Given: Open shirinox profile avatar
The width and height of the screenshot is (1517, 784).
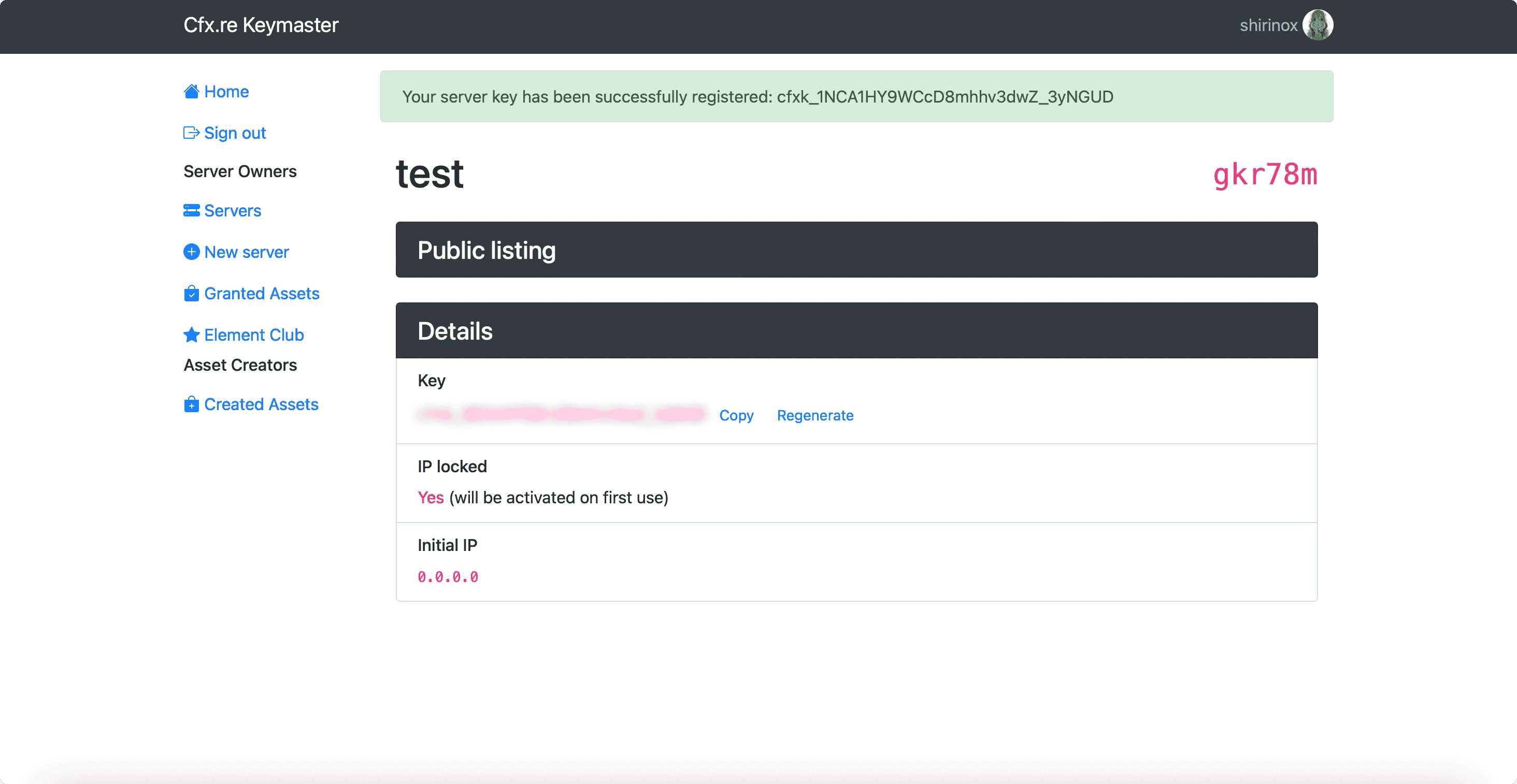Looking at the screenshot, I should (x=1318, y=25).
